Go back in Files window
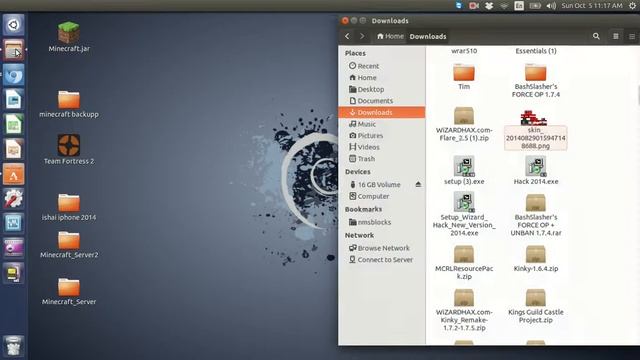Screen dimensions: 640x360 (x=347, y=36)
